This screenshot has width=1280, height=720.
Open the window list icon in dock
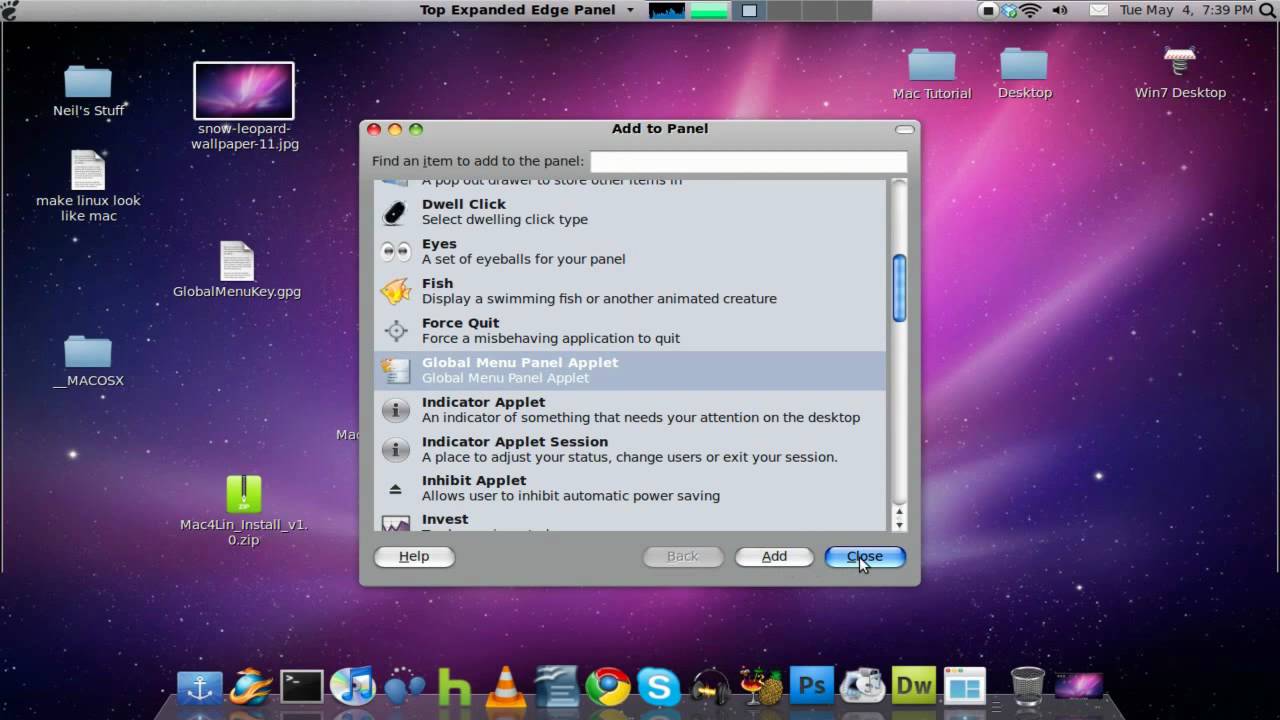point(965,686)
